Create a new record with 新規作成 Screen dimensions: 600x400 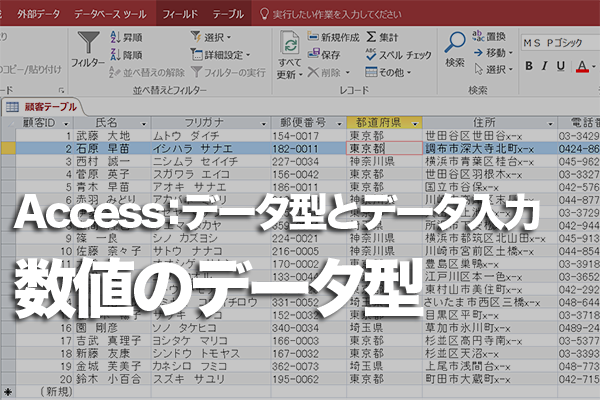coord(333,37)
